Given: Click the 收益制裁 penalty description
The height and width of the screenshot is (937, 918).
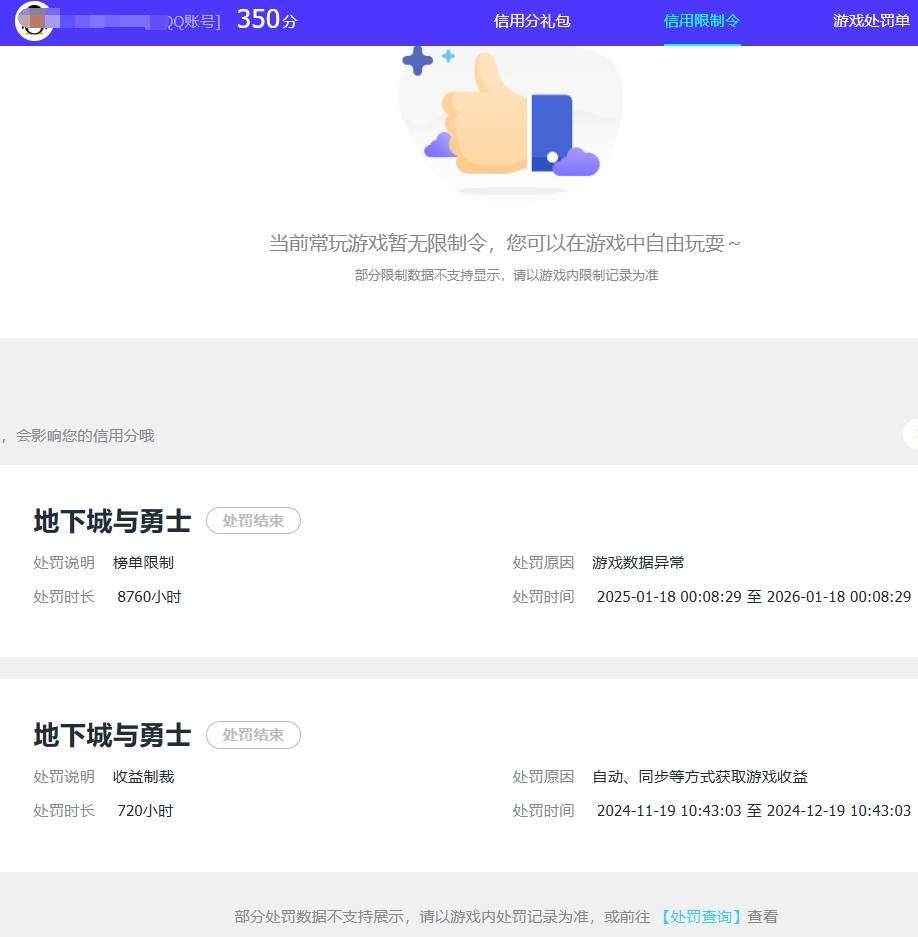Looking at the screenshot, I should pos(143,776).
